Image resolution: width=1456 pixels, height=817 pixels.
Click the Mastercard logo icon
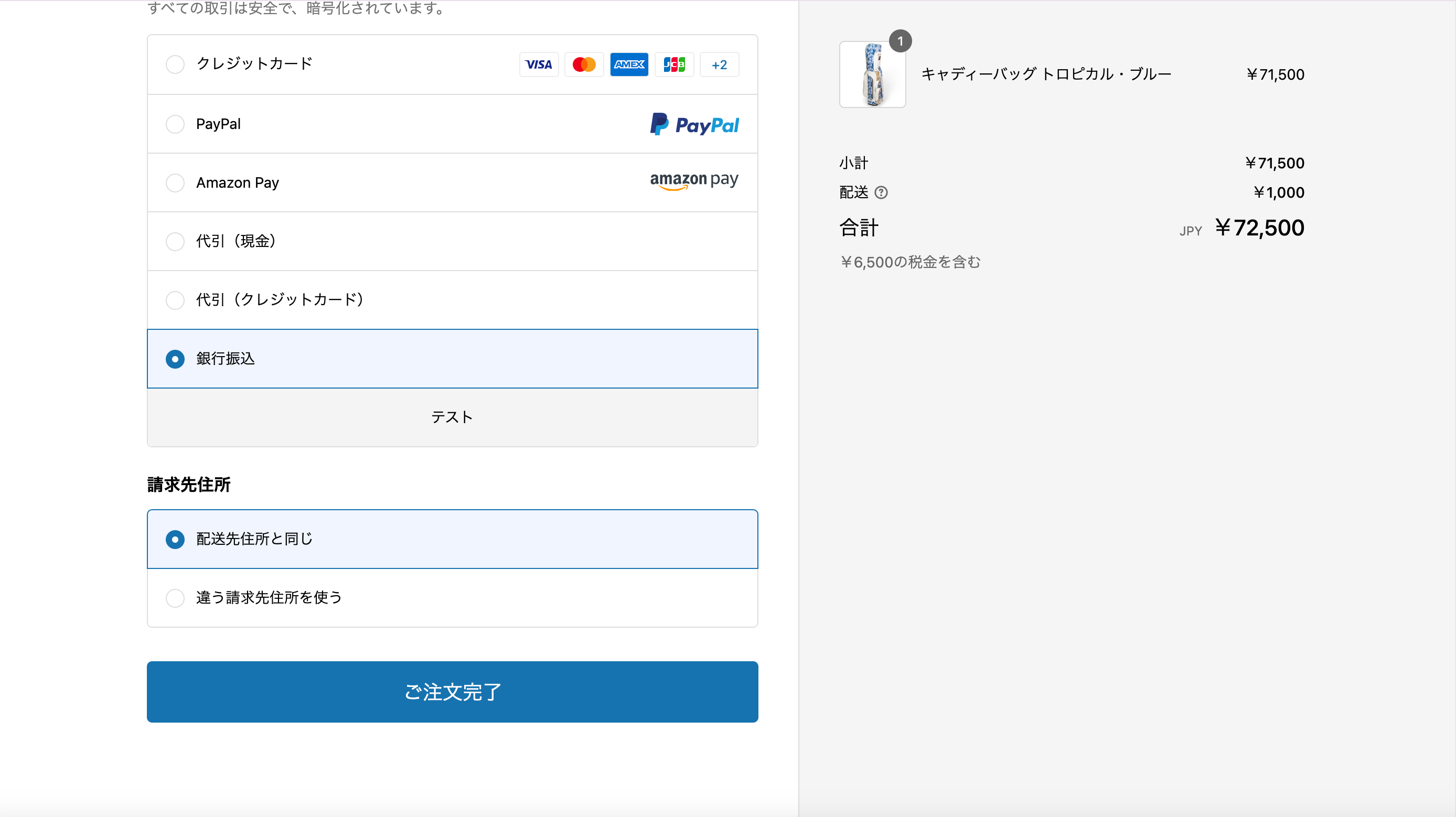(584, 64)
